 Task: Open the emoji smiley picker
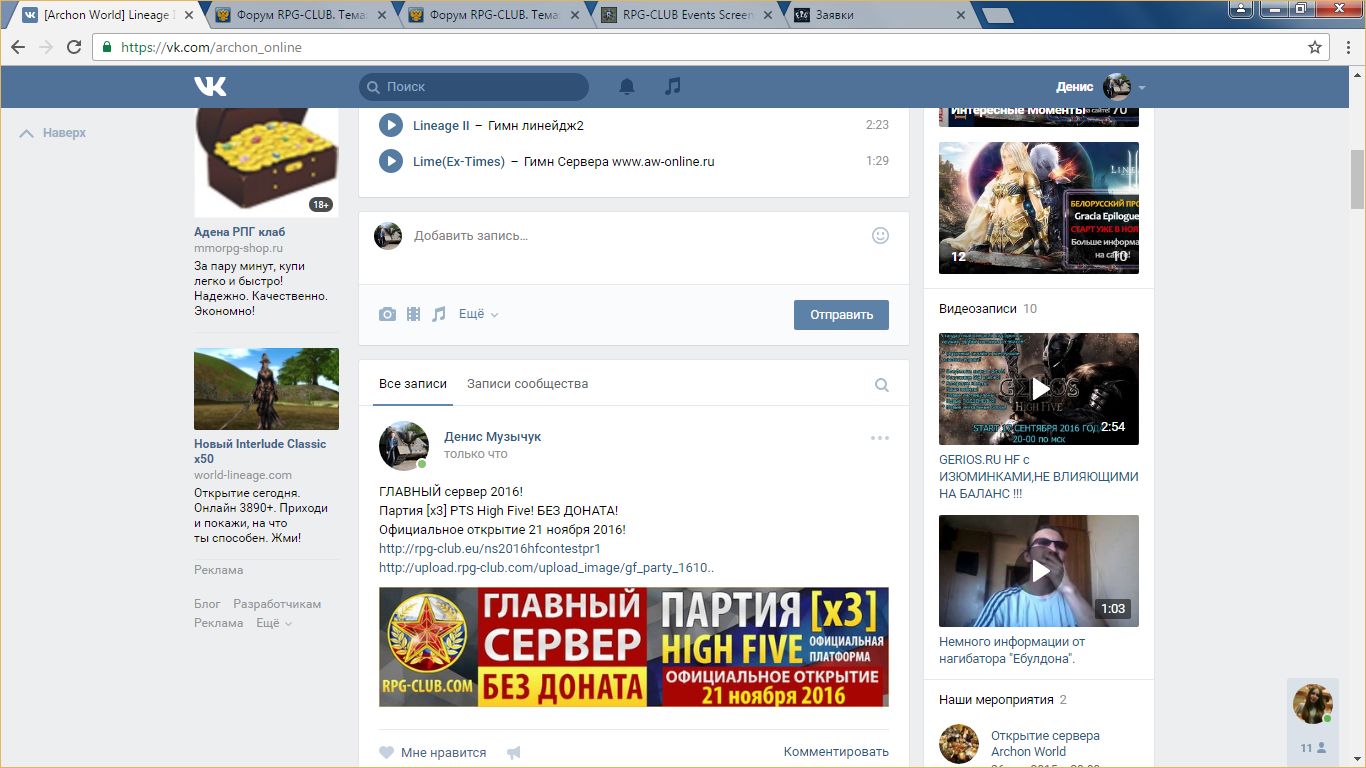pos(880,235)
